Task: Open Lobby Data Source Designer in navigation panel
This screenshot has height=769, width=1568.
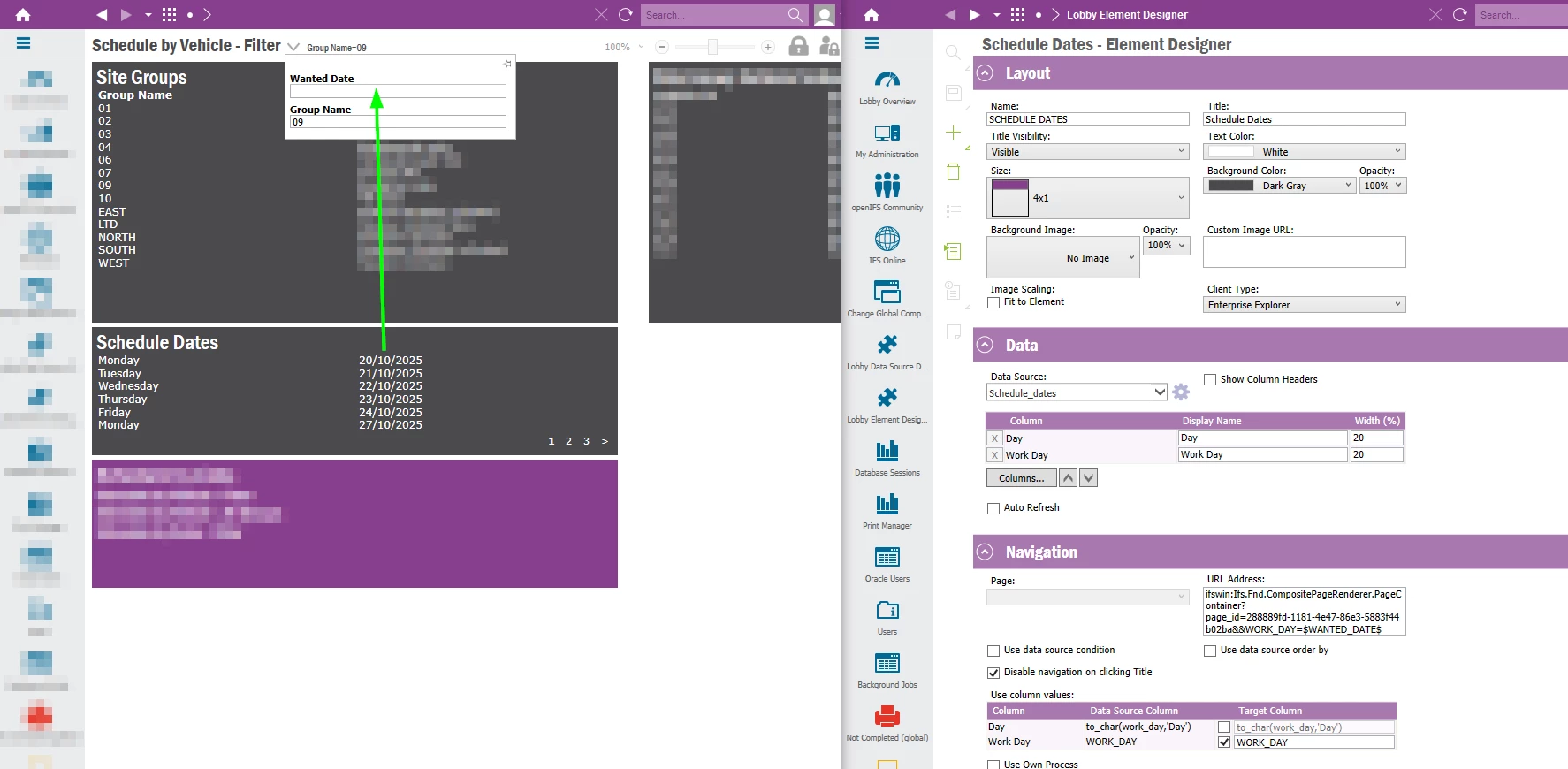Action: 887,351
